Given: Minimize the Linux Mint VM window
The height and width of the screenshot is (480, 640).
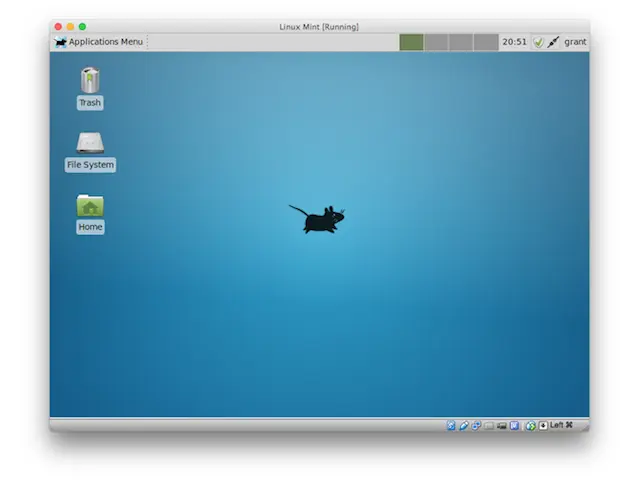Looking at the screenshot, I should [x=70, y=27].
